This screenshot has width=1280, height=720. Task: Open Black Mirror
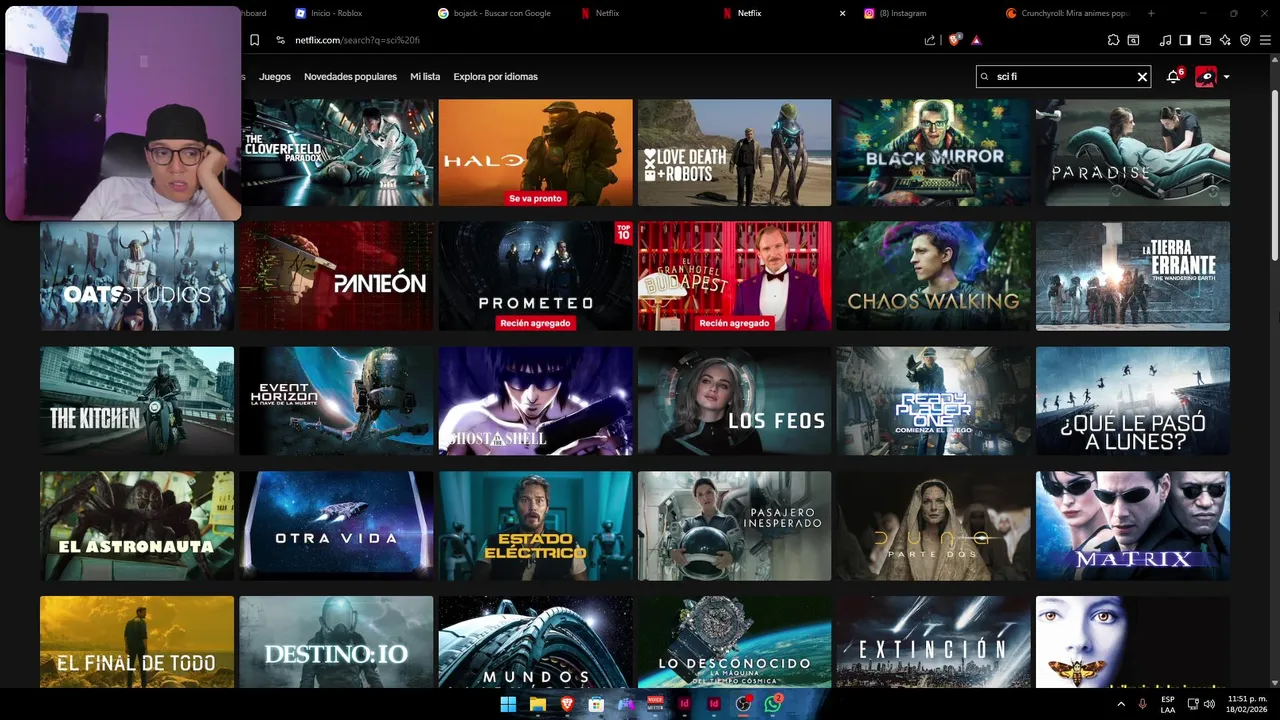coord(934,152)
